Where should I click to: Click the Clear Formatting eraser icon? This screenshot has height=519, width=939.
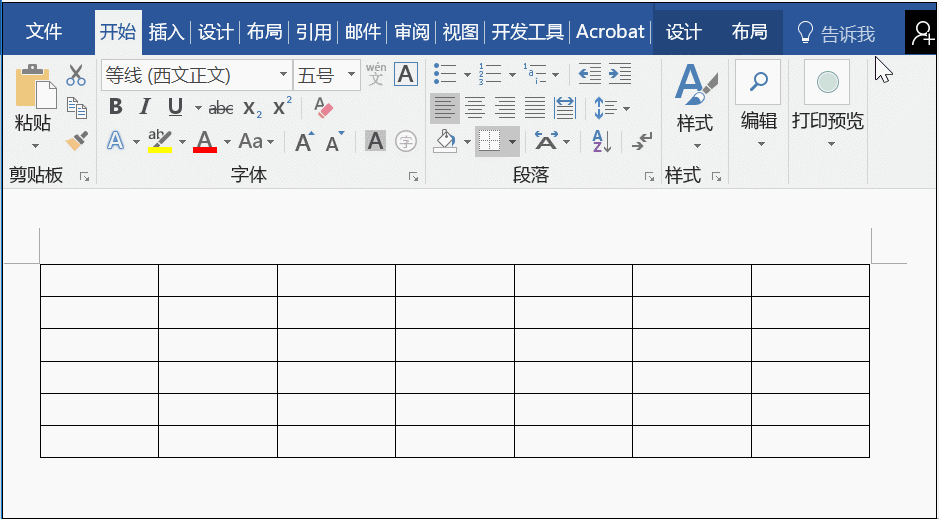pos(323,108)
